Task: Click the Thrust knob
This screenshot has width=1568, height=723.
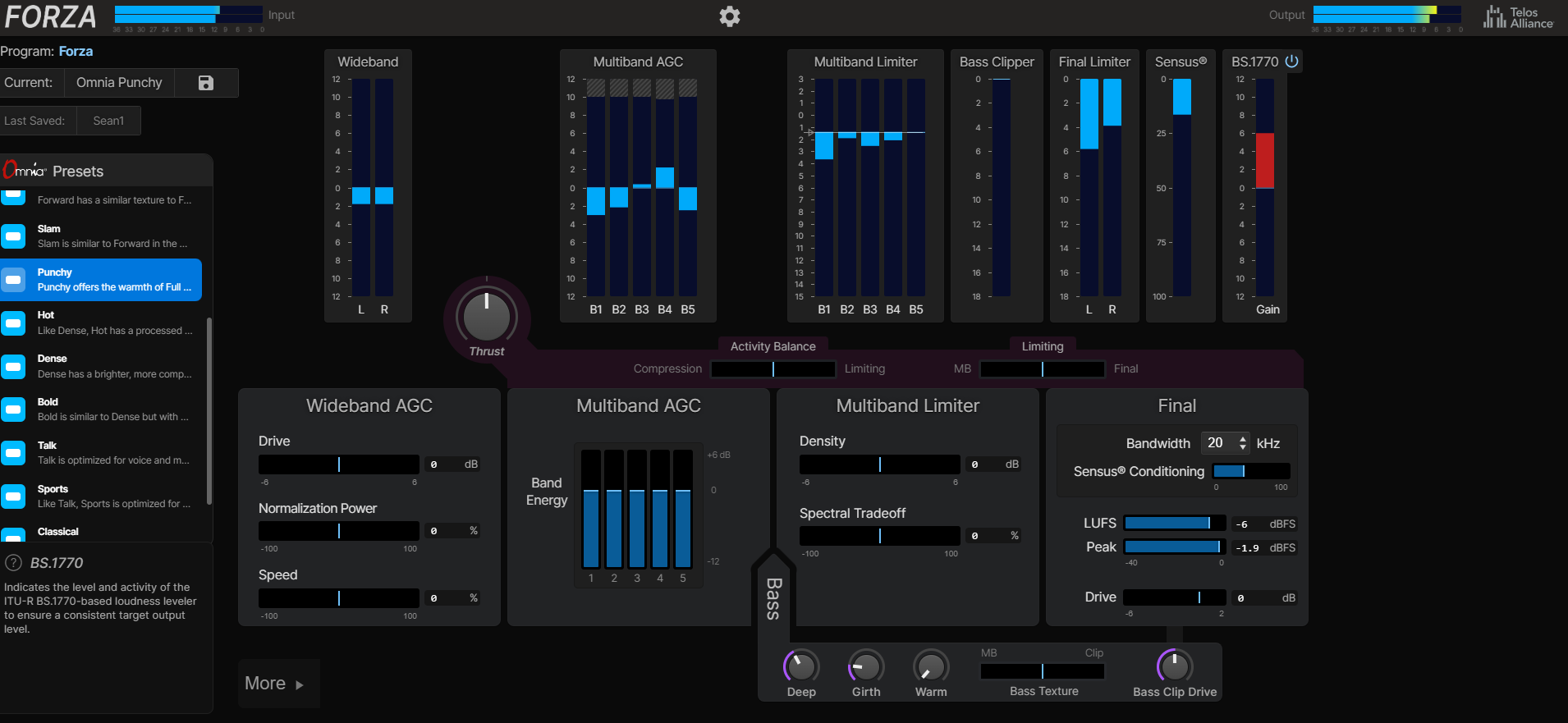Action: [487, 317]
